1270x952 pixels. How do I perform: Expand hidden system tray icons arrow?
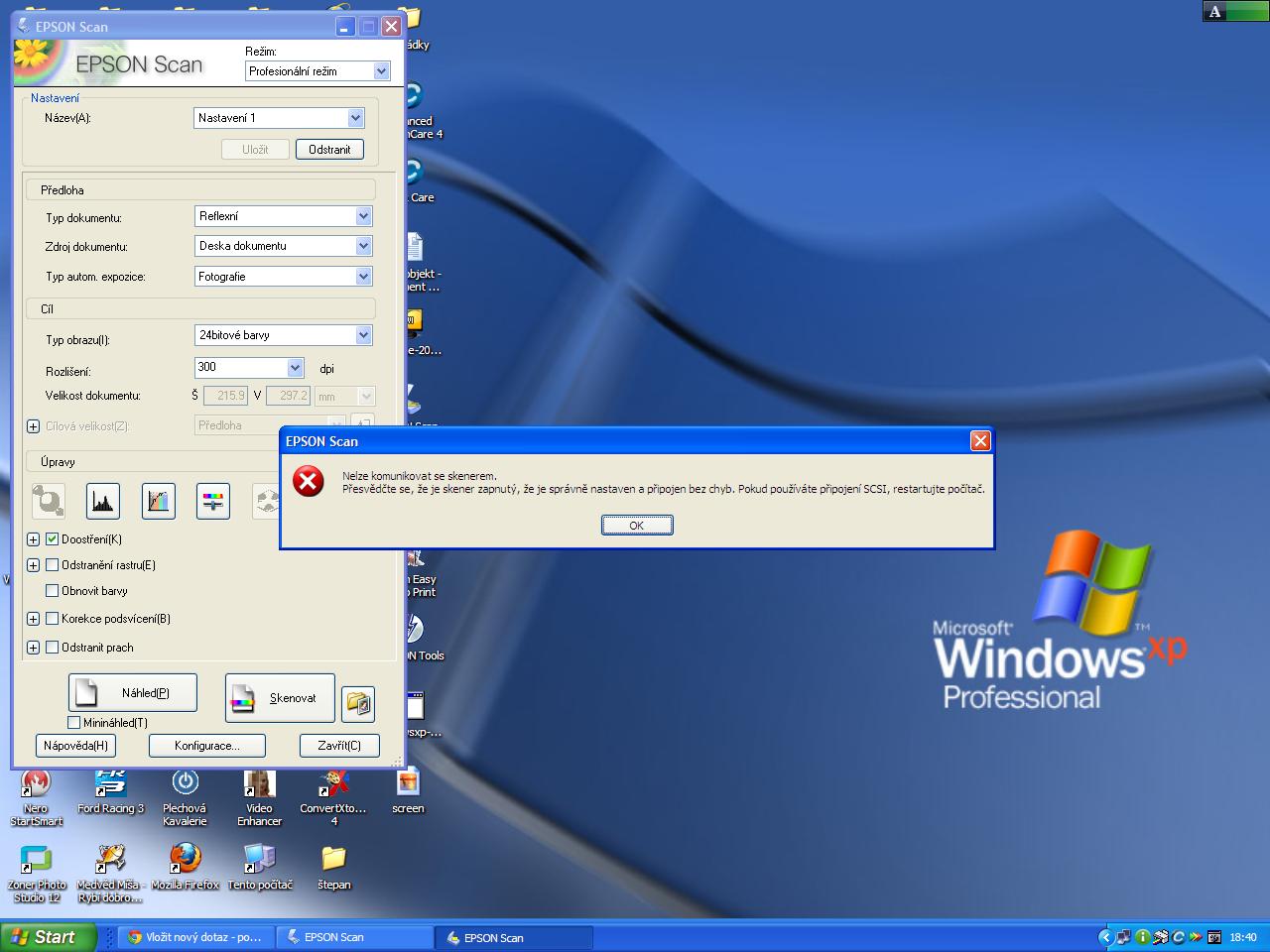[x=1105, y=937]
